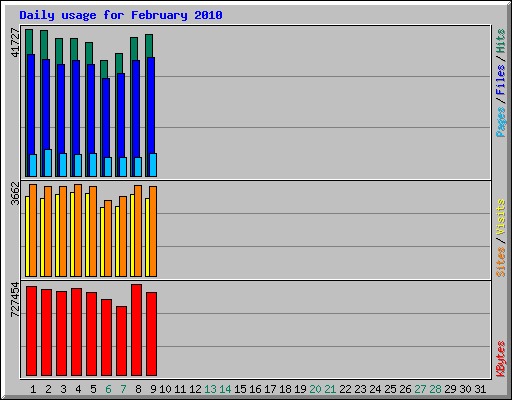Click the red KBytes bar for day 8
Viewport: 512px width, 400px height.
click(x=136, y=330)
